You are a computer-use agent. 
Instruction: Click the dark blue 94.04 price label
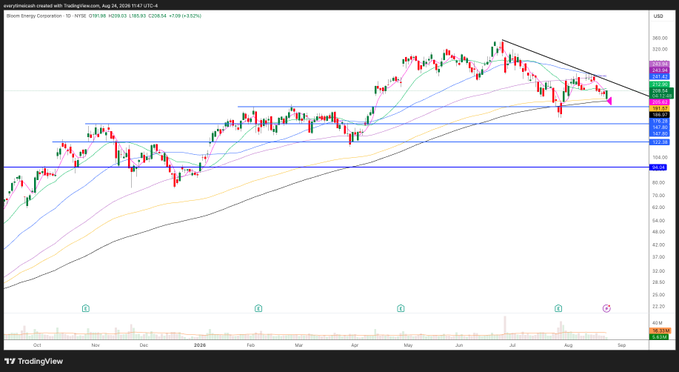click(x=659, y=167)
